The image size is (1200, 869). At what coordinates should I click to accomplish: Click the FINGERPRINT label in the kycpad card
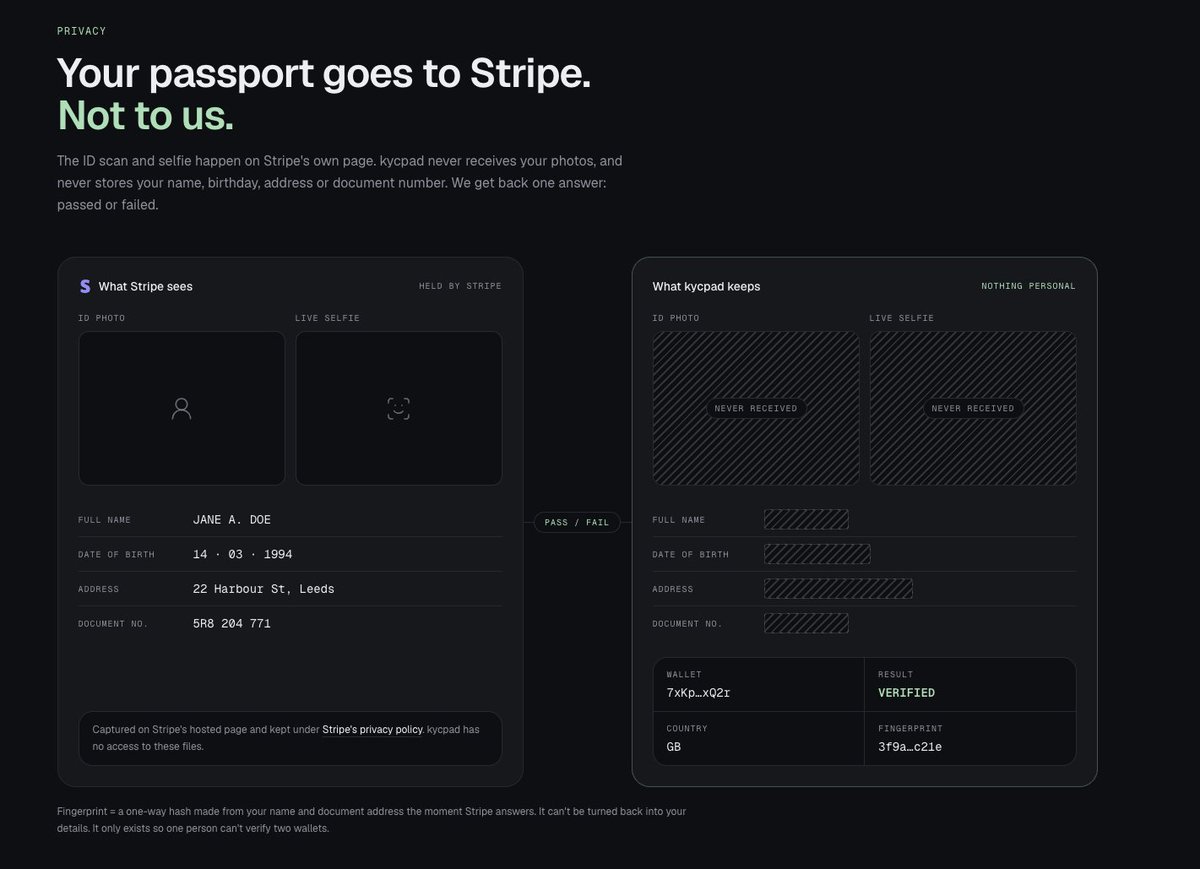[910, 729]
